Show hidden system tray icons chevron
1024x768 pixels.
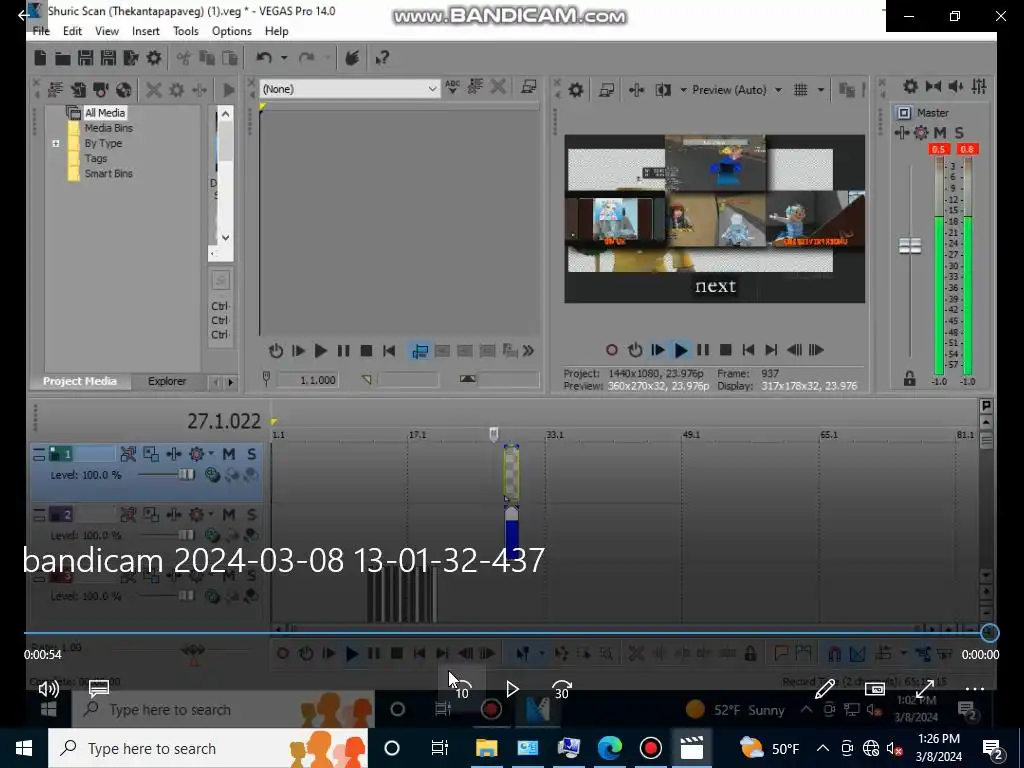(823, 748)
